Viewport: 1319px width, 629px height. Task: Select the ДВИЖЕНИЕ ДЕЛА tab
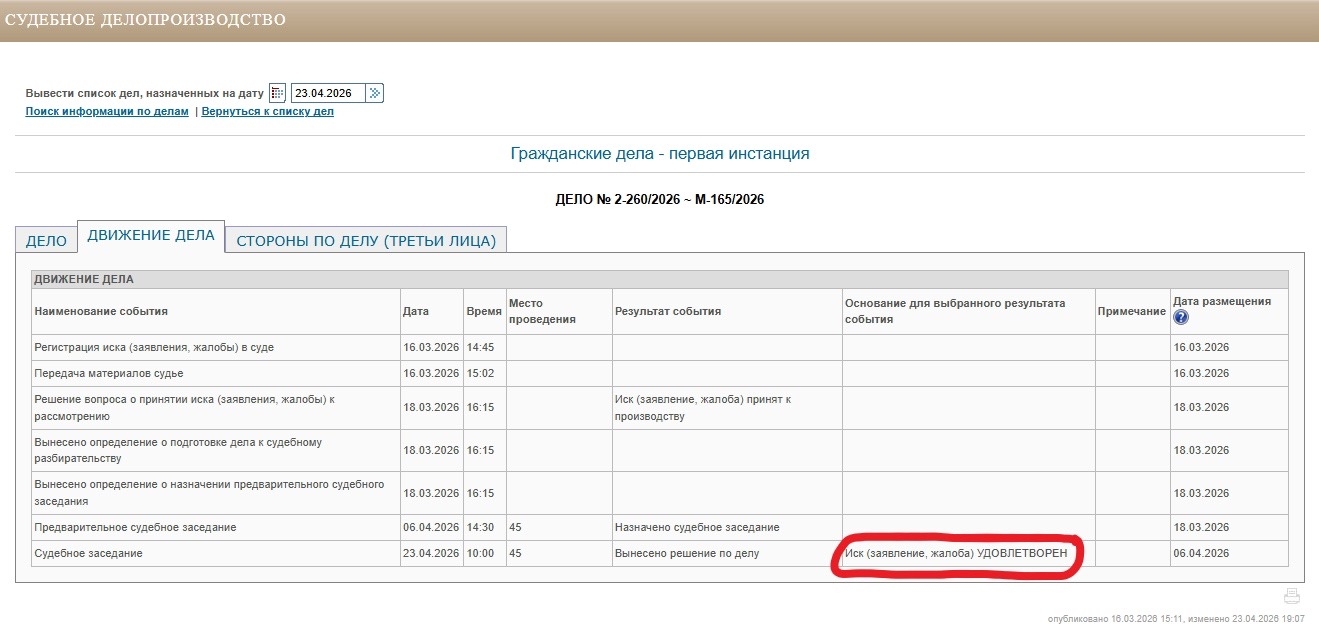(x=151, y=236)
